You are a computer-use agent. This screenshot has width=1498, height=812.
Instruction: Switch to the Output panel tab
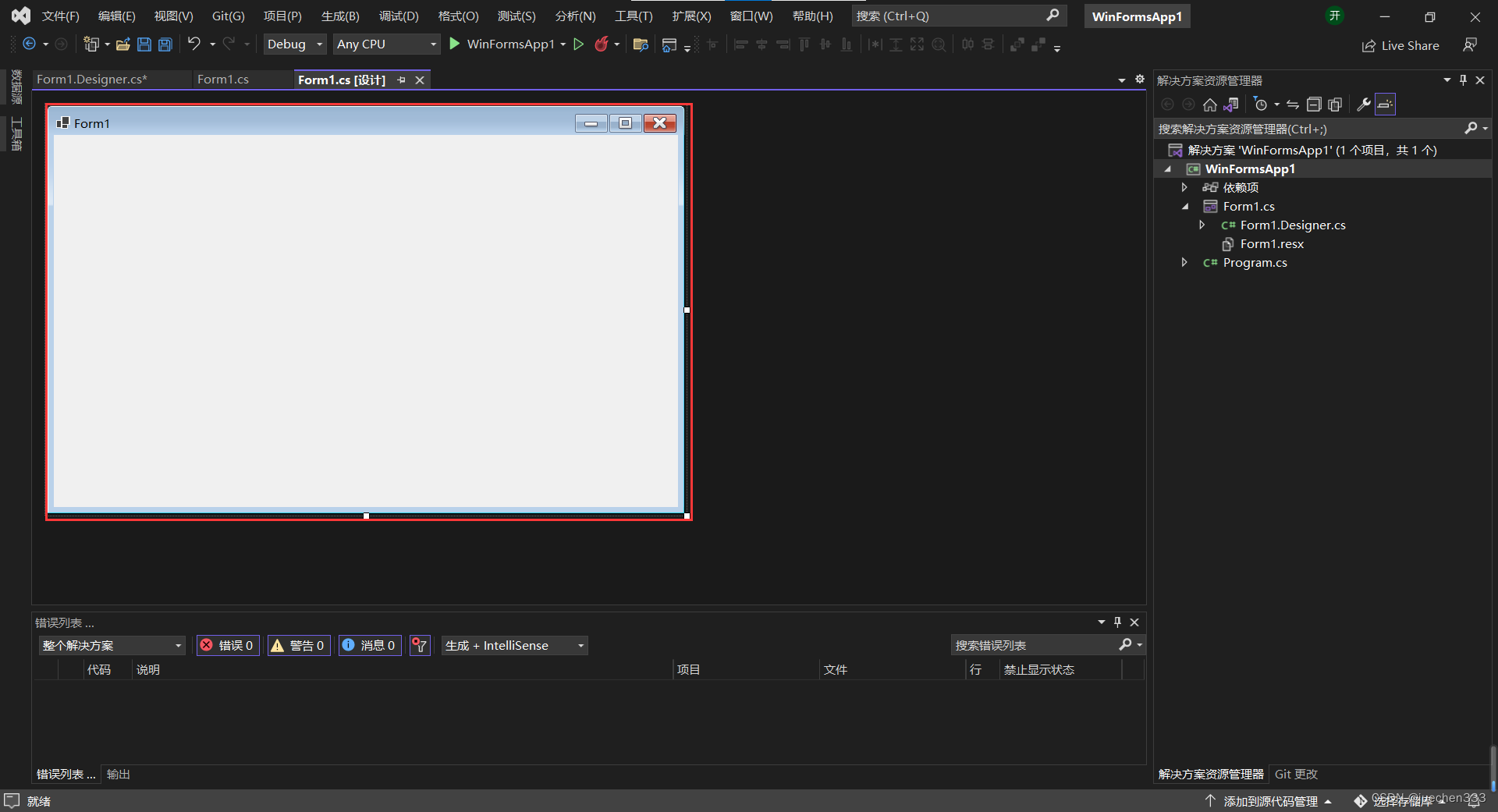[119, 775]
